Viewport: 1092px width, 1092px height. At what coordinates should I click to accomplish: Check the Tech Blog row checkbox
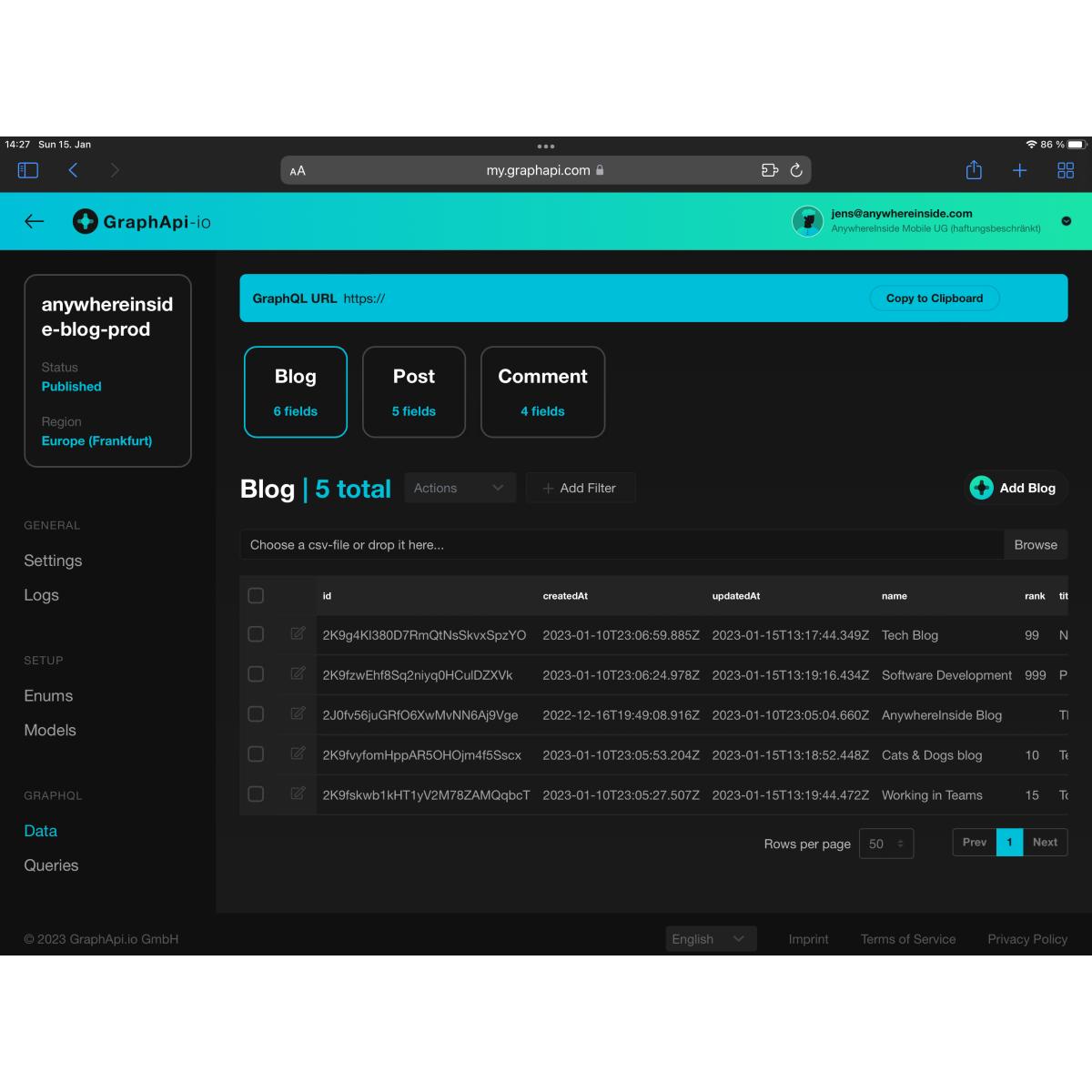point(256,634)
